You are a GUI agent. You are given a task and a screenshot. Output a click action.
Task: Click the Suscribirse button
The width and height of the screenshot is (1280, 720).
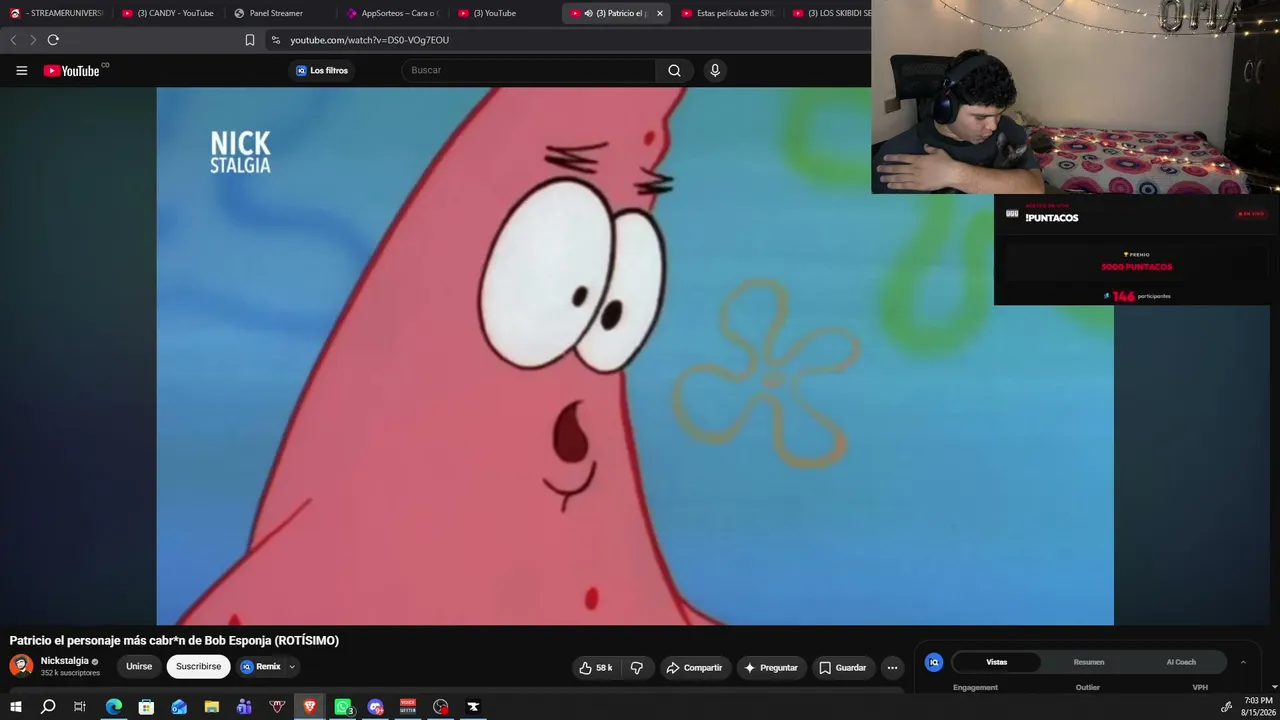click(x=198, y=667)
